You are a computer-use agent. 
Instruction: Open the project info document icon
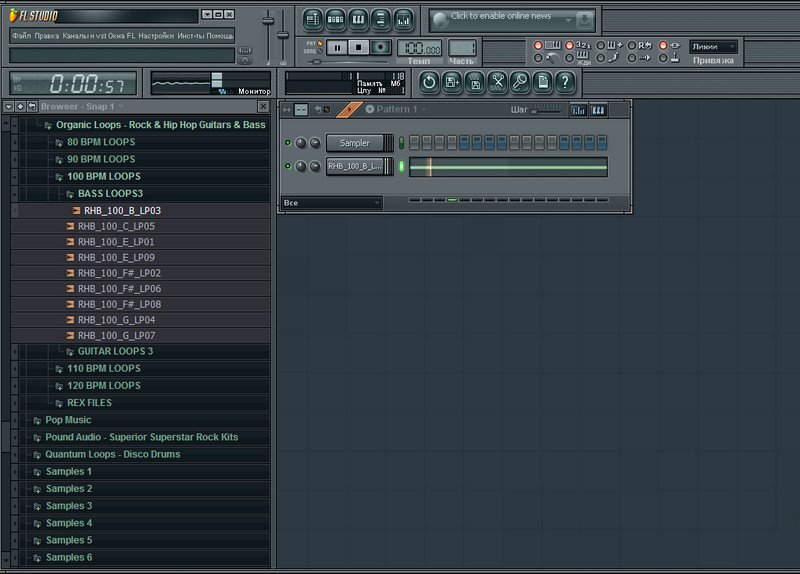coord(542,82)
